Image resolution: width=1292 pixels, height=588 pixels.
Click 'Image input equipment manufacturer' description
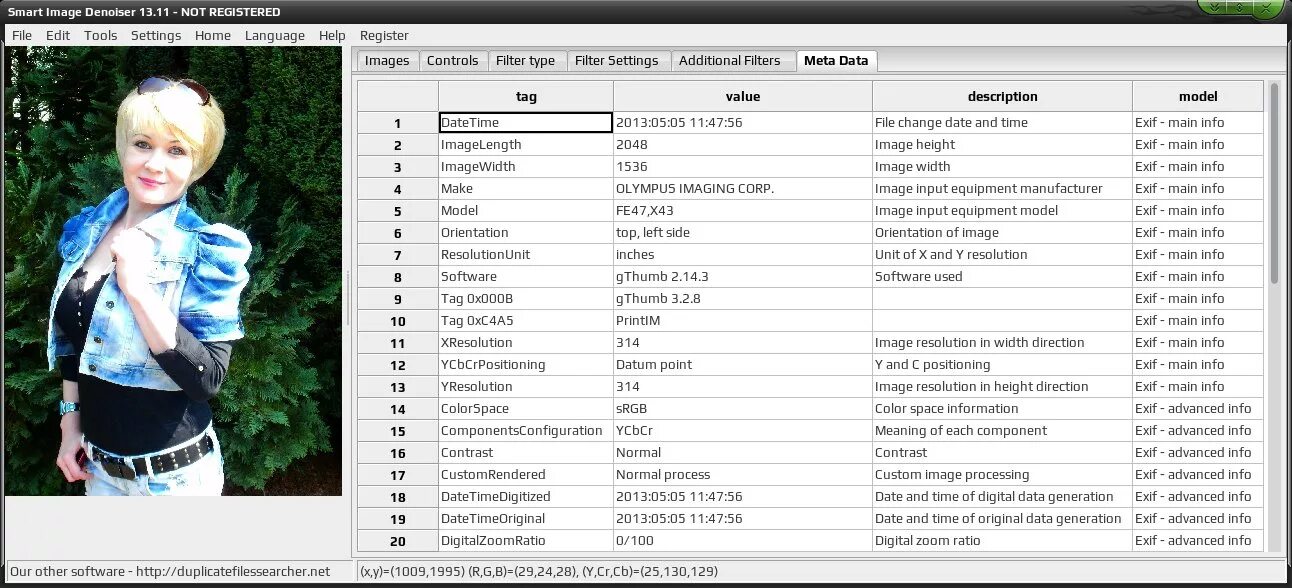tap(1002, 189)
